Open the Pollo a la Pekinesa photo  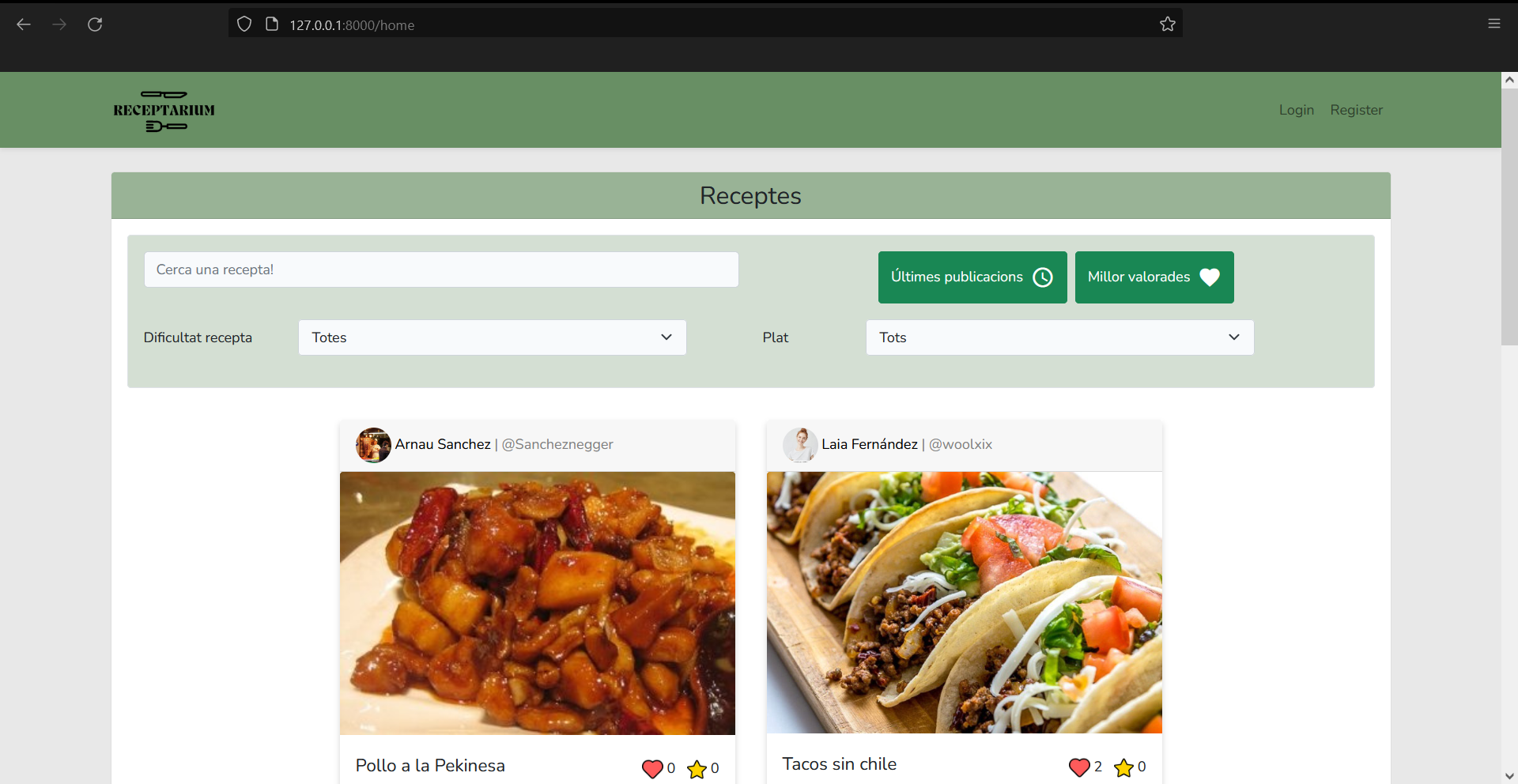538,603
